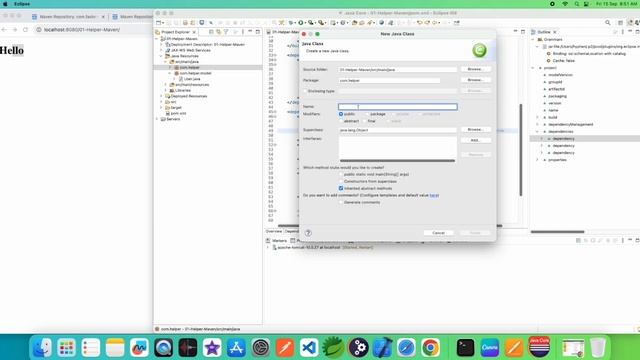The image size is (640, 360).
Task: Browse for the Source folder
Action: pos(476,69)
